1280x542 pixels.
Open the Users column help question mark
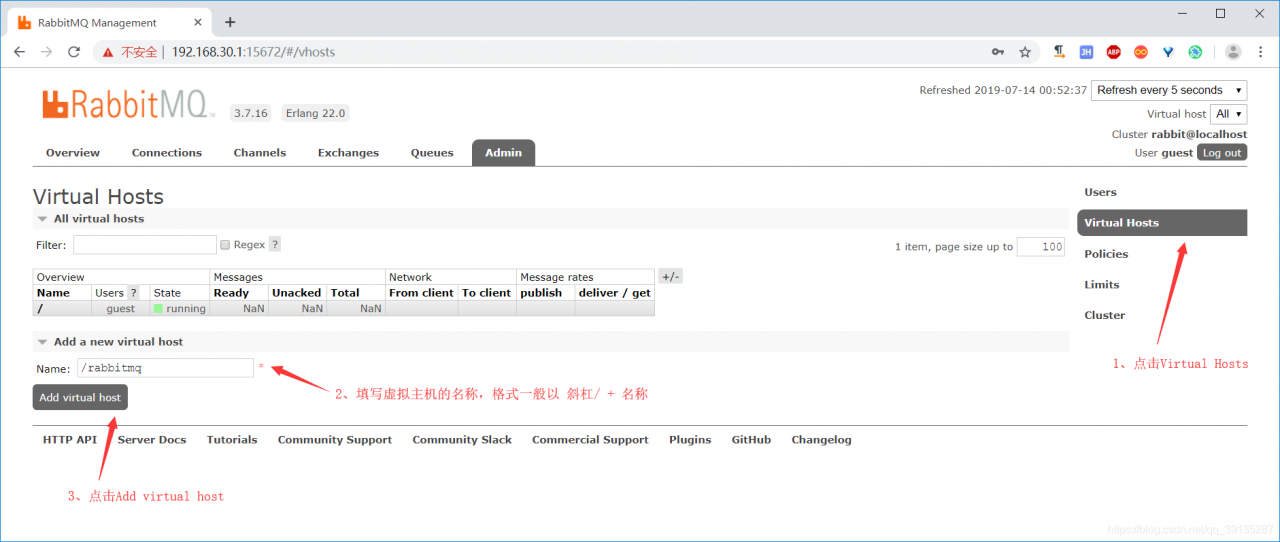click(x=133, y=293)
